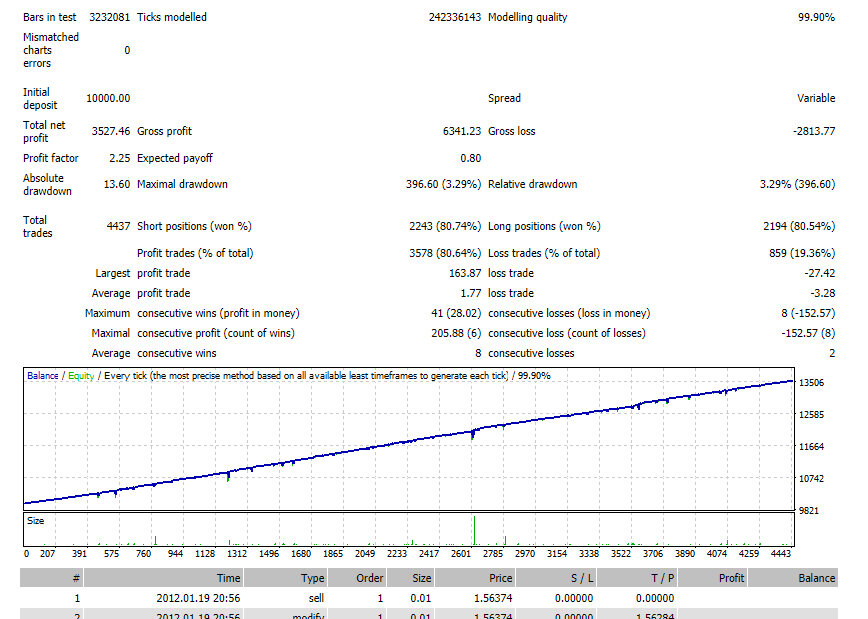Viewport: 868px width, 619px height.
Task: Select the Modelling quality value 99.90%
Action: [816, 17]
